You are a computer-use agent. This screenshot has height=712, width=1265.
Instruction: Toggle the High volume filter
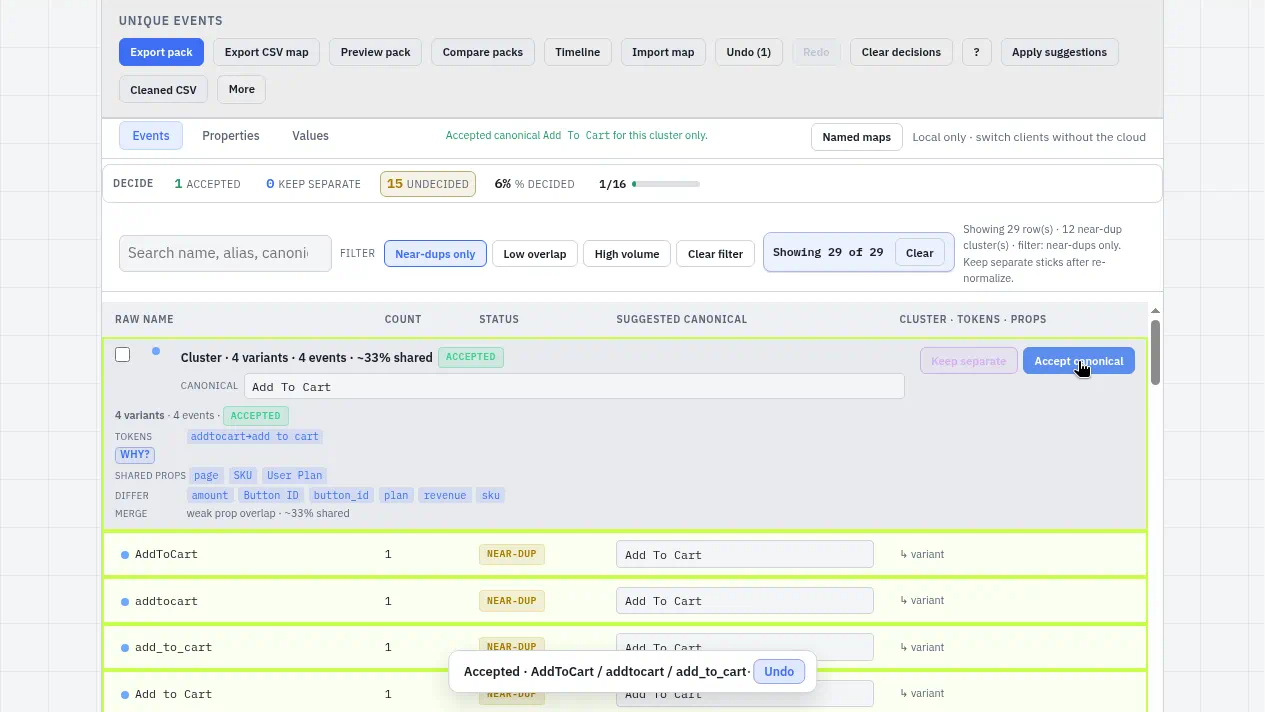pos(627,254)
